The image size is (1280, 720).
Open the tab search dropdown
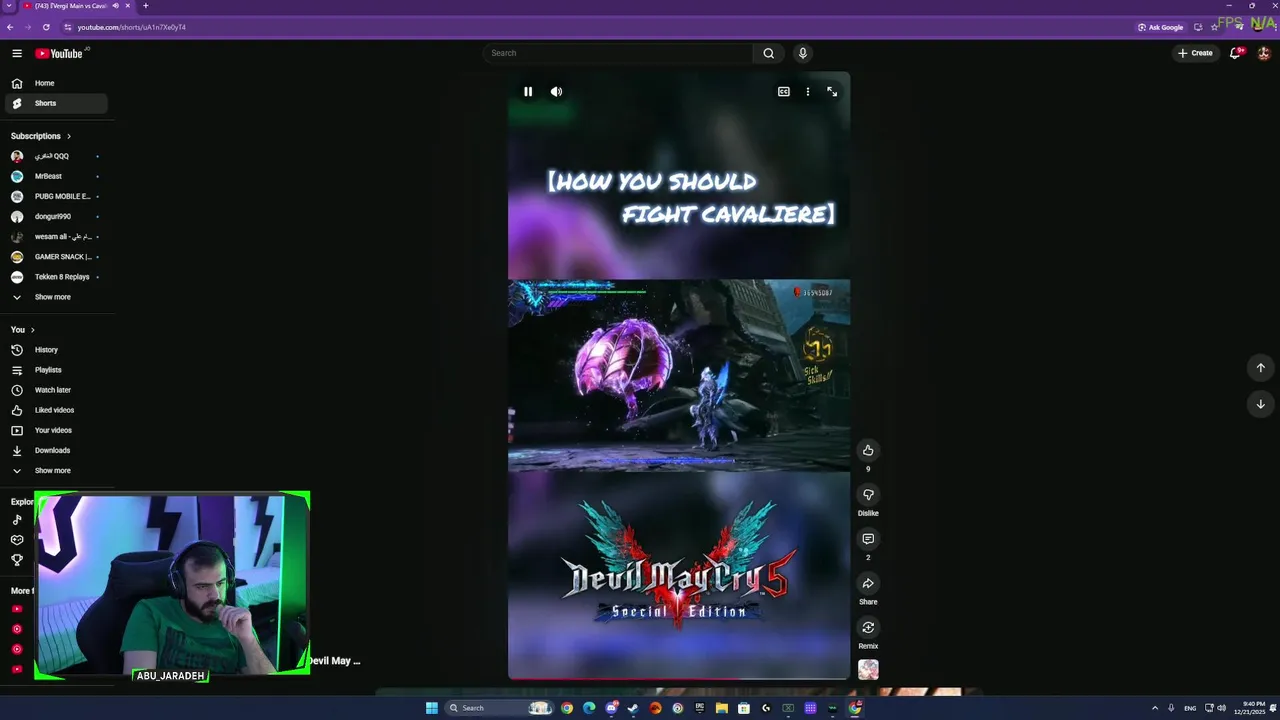(x=8, y=6)
